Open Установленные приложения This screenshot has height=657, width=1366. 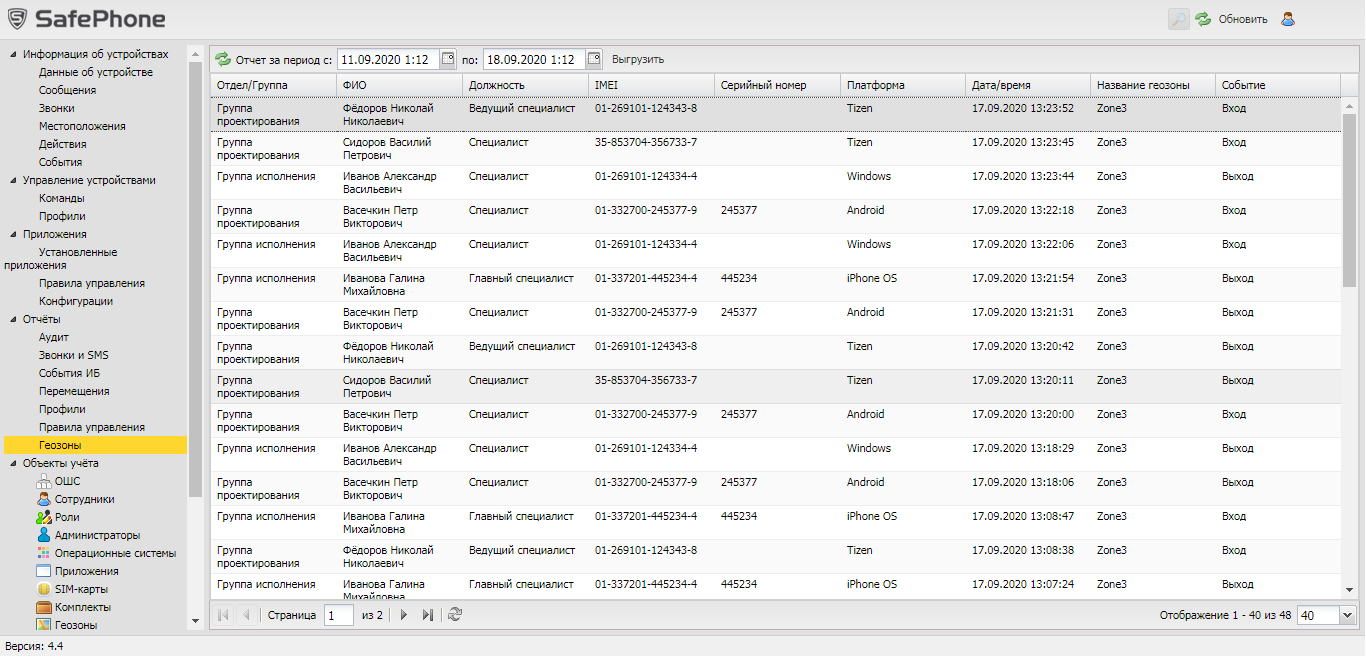point(61,258)
